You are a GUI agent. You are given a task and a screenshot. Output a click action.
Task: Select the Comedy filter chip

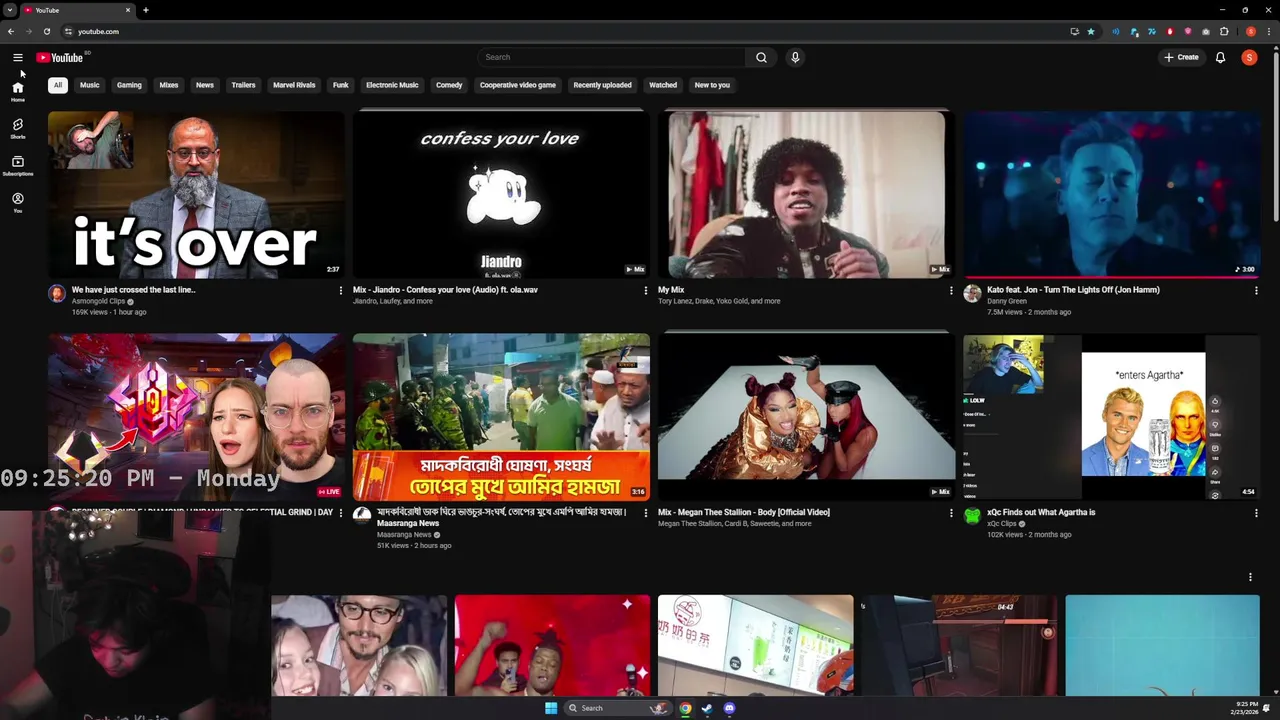(449, 85)
